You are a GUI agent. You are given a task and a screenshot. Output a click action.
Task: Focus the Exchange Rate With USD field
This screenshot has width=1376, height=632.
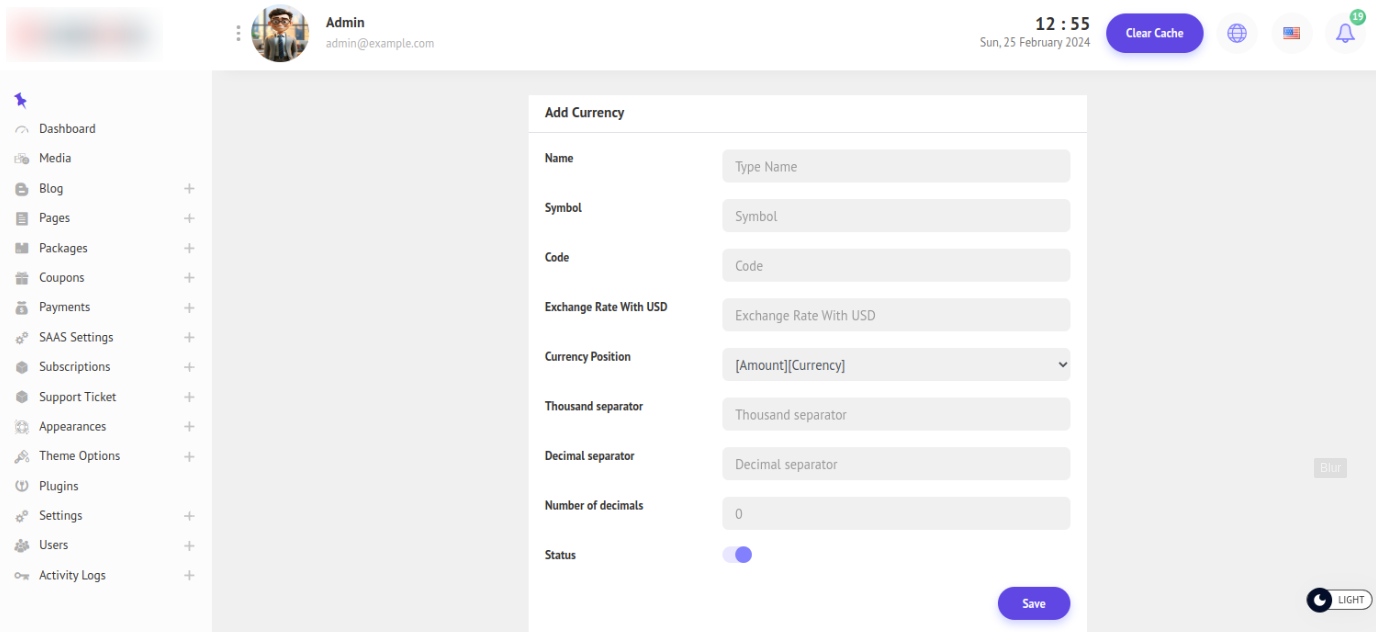895,315
